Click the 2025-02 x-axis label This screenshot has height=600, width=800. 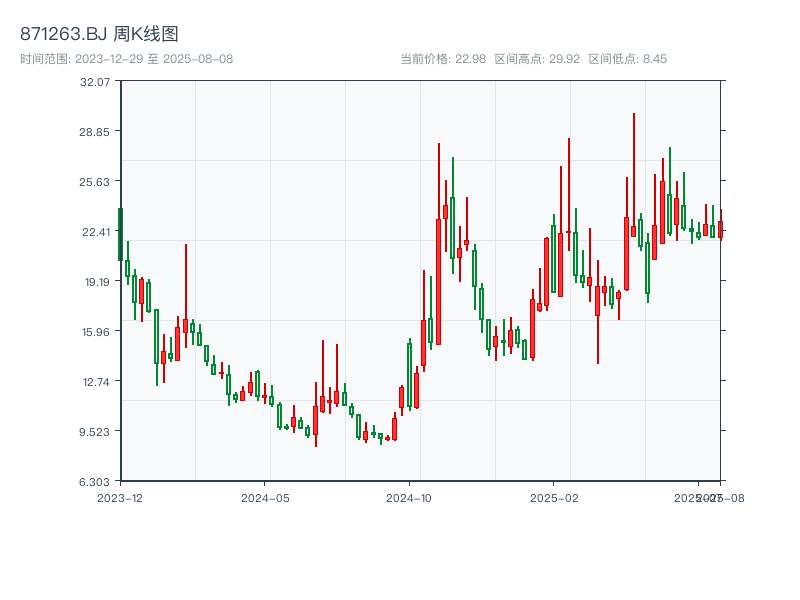point(554,498)
